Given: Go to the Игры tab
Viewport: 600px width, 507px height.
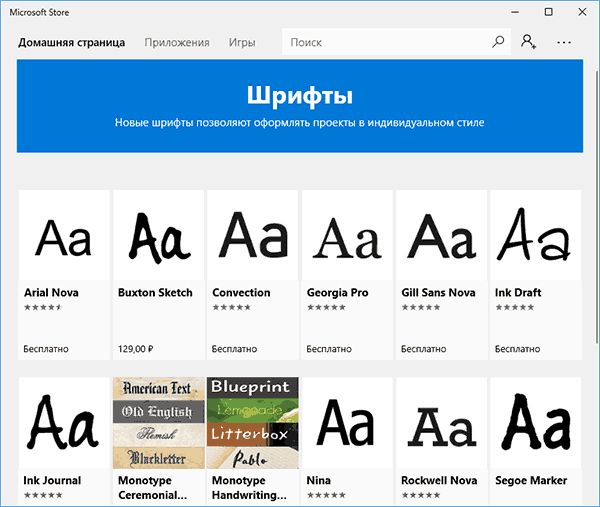Looking at the screenshot, I should pos(242,42).
